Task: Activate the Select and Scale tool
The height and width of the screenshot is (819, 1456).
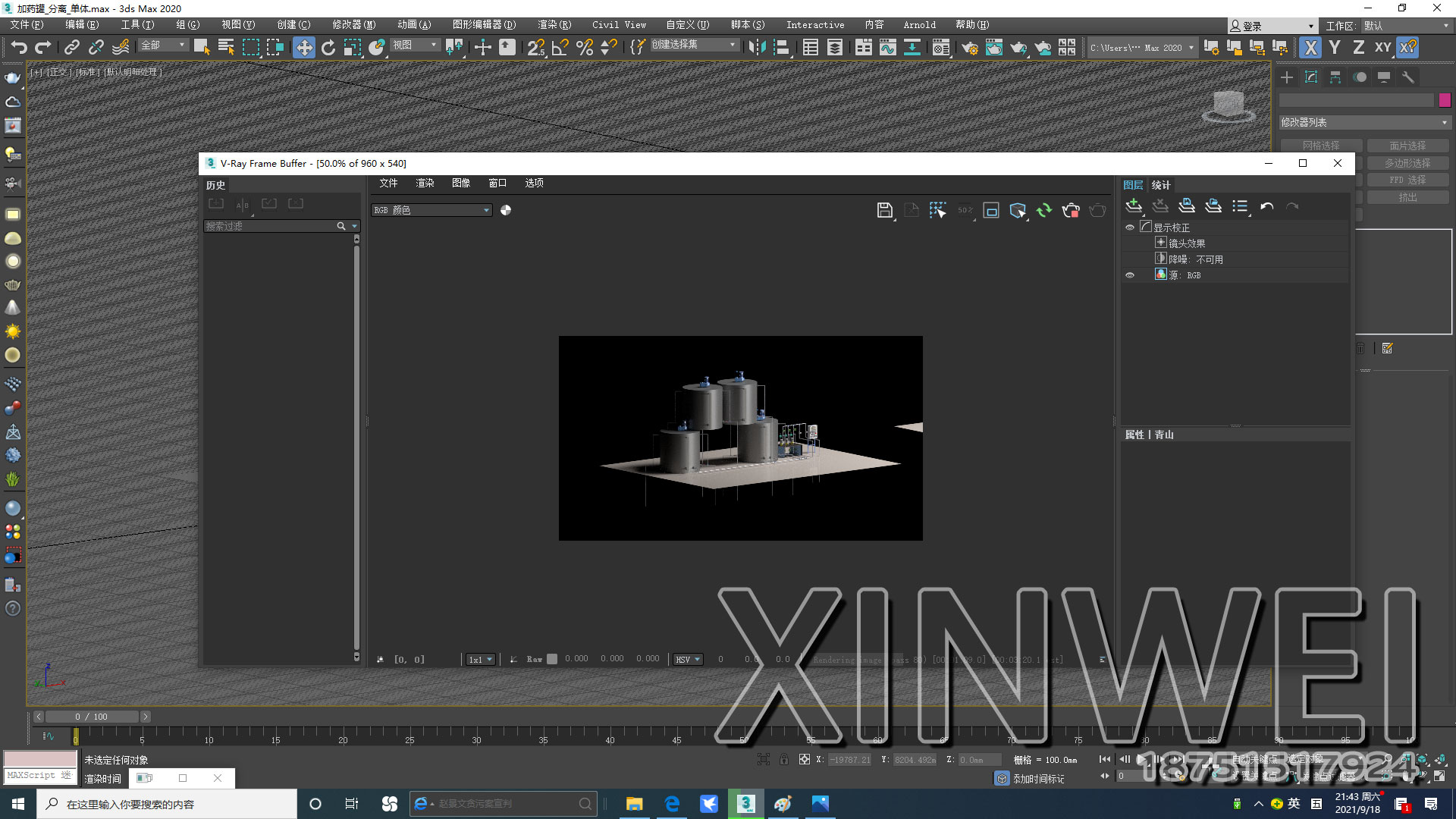Action: (353, 47)
